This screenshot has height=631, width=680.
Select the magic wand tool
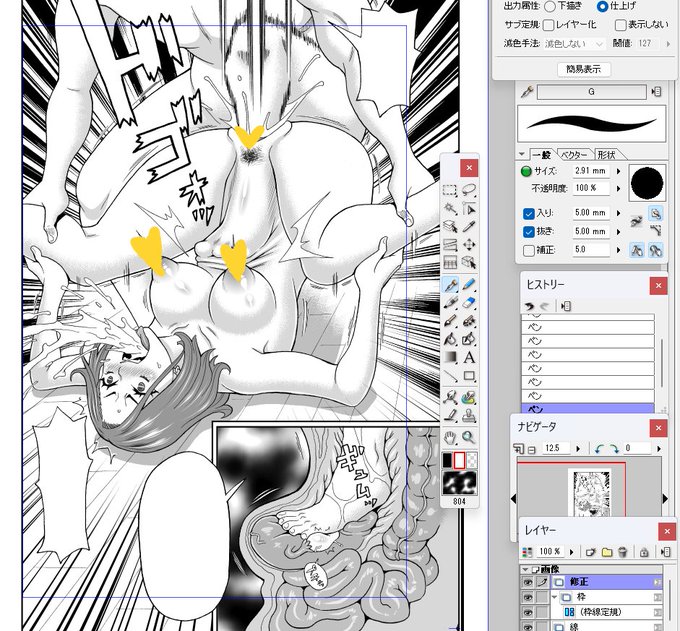pyautogui.click(x=450, y=209)
